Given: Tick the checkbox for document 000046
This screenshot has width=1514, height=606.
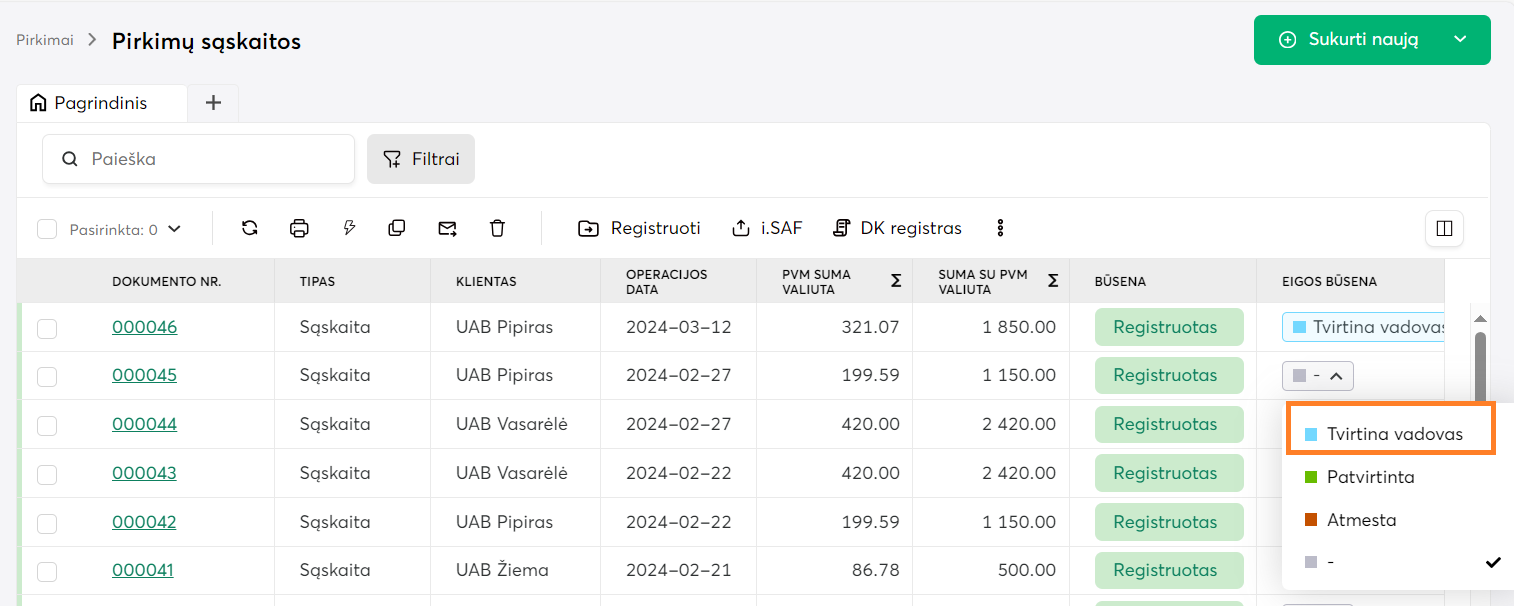Looking at the screenshot, I should (47, 328).
